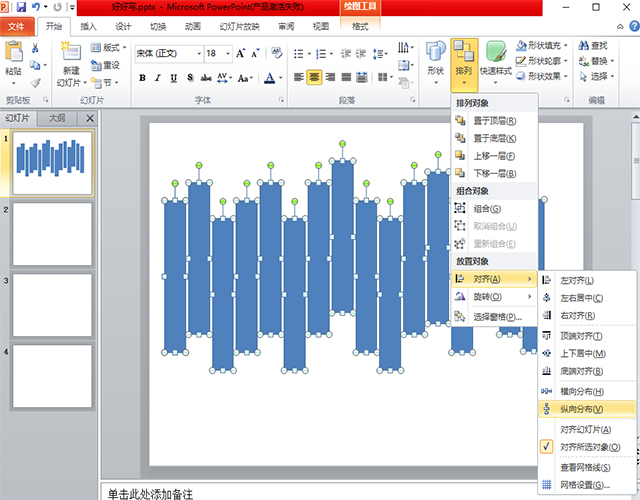Toggle text Shadow formatting
Screen dimensions: 640x500
(190, 78)
